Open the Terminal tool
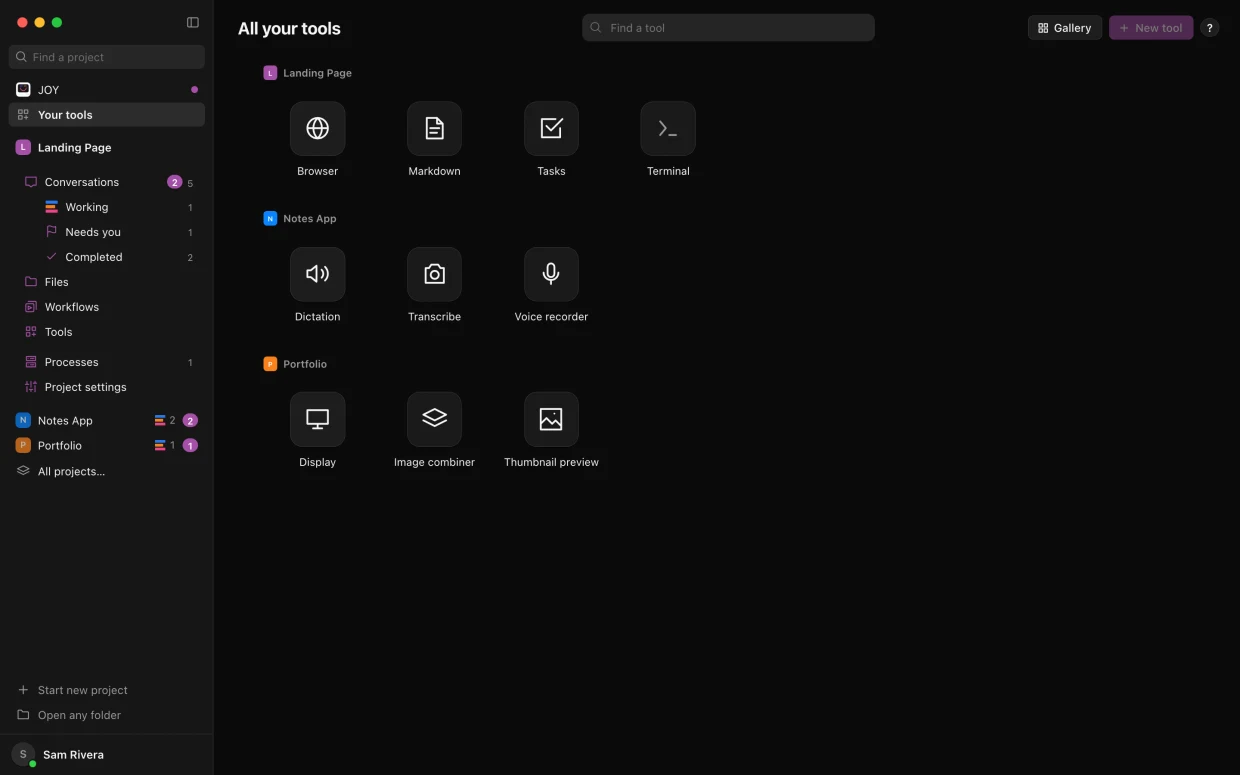 pos(668,129)
